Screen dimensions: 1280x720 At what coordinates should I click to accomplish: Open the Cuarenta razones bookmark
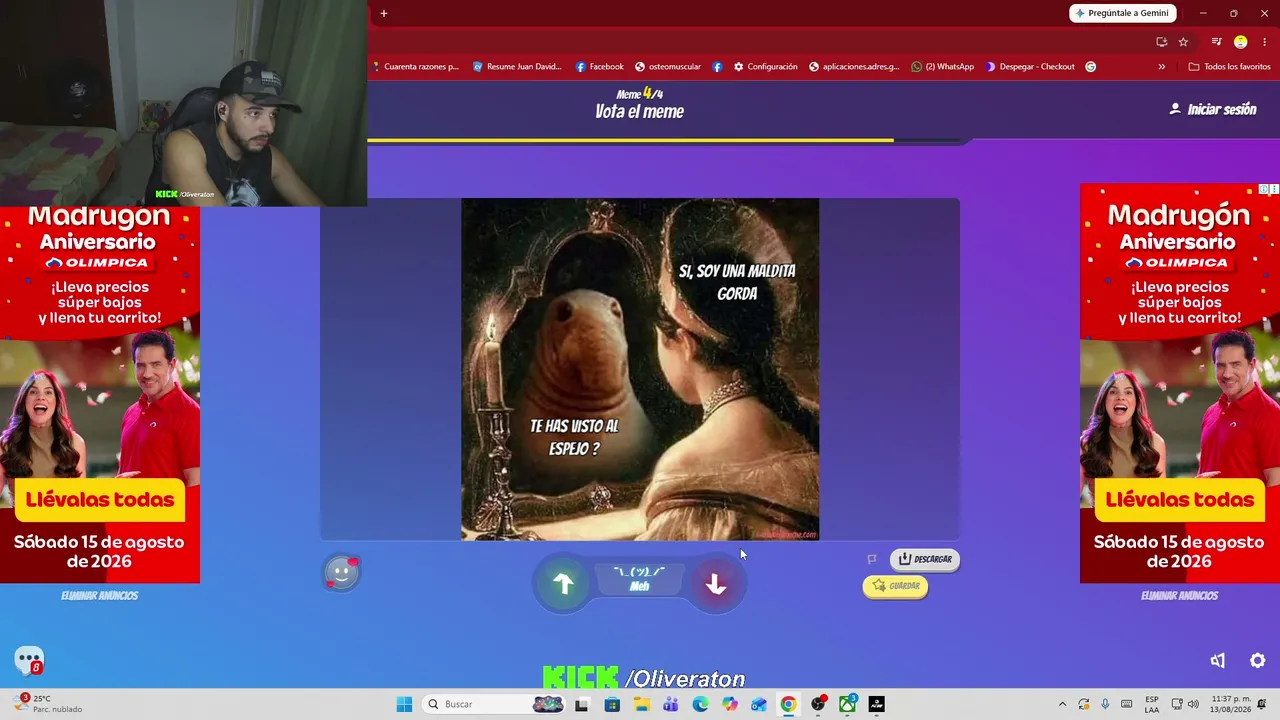[x=415, y=67]
